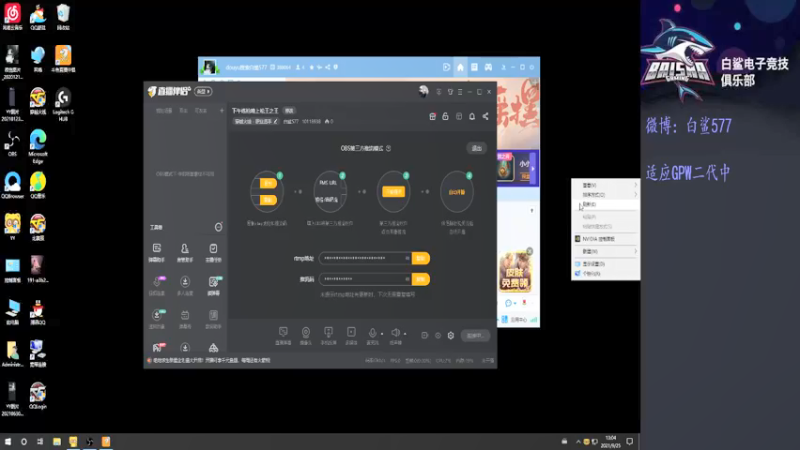The image size is (800, 450).
Task: Close the 皮肤免费领 ad with its X
Action: click(x=530, y=251)
